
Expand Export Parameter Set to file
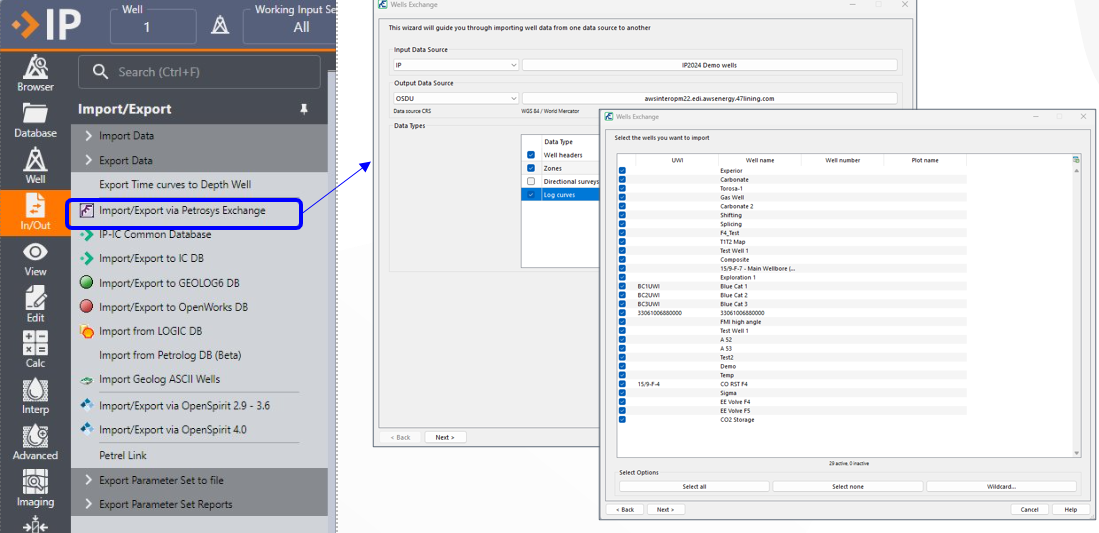click(199, 480)
